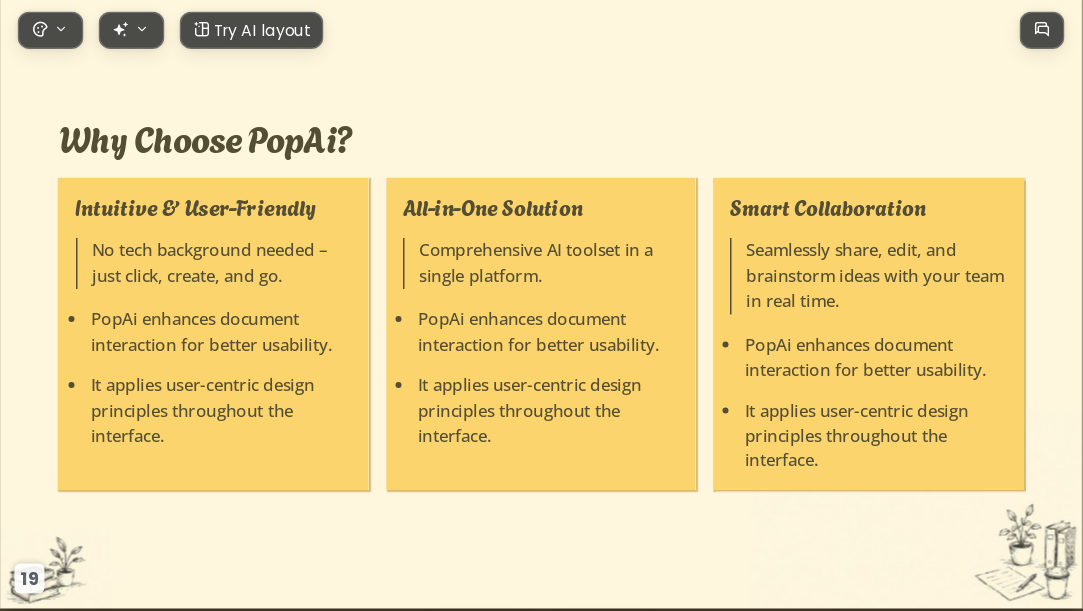This screenshot has width=1083, height=611.
Task: Select the 'All-in-One Solution' card heading
Action: pyautogui.click(x=493, y=208)
